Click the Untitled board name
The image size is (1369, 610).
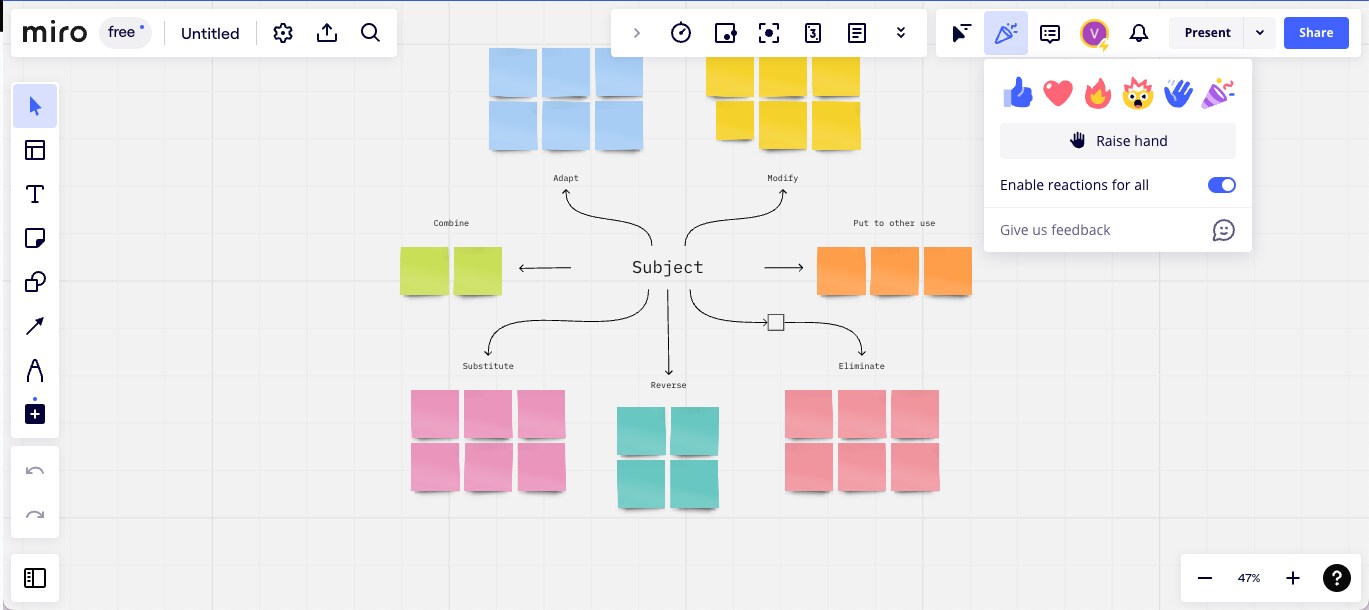coord(210,33)
